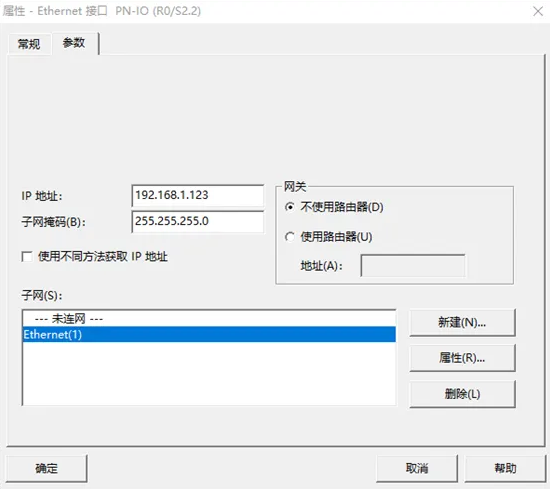Open subnet 属性(R)... button
This screenshot has height=489, width=550.
click(x=462, y=358)
